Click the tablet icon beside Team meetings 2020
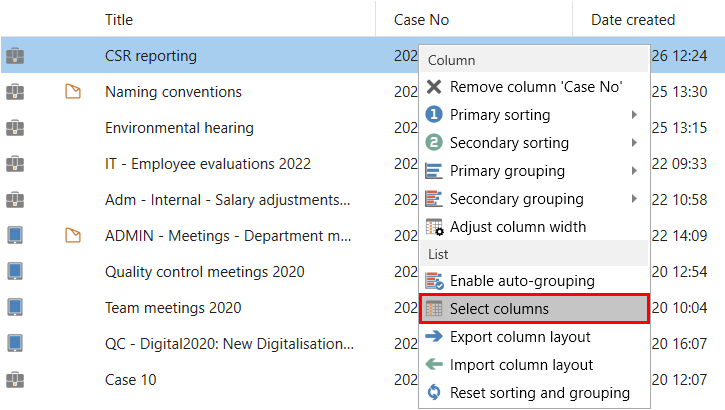Viewport: 725px width, 410px height. pos(14,308)
